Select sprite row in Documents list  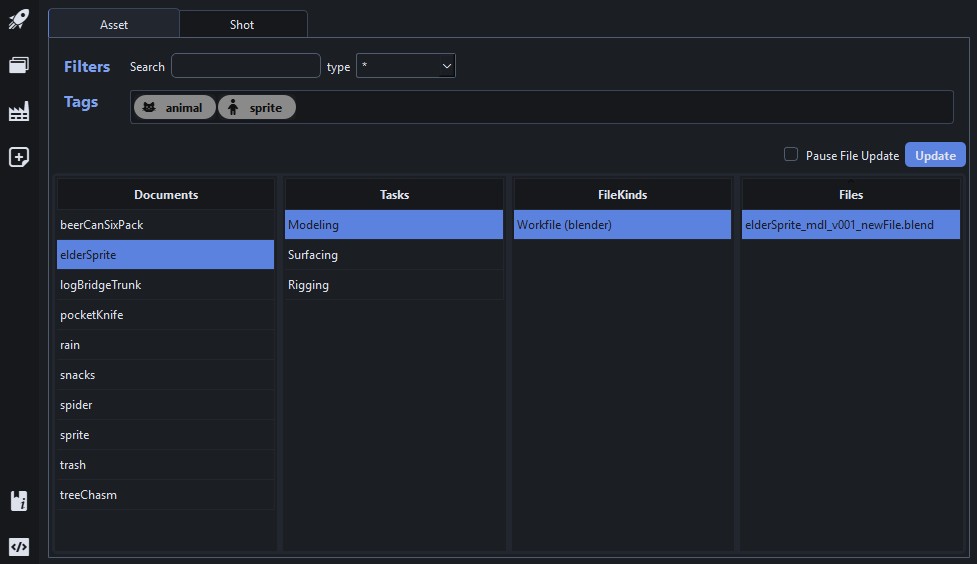166,434
